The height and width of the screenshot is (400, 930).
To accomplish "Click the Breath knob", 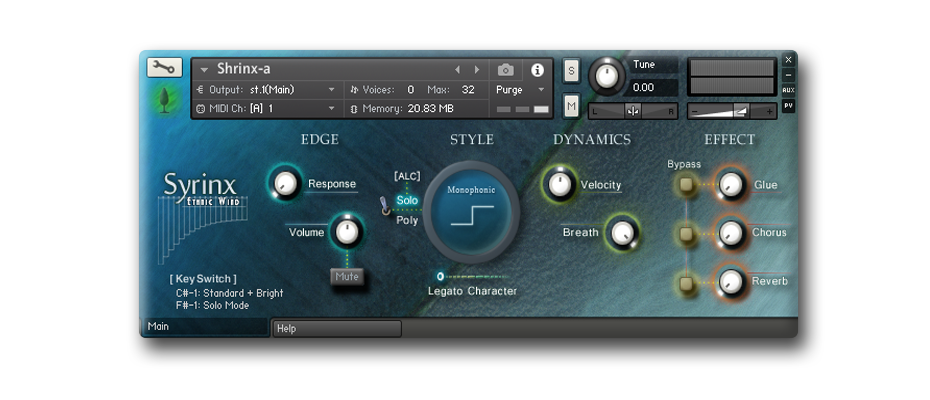I will coord(621,233).
